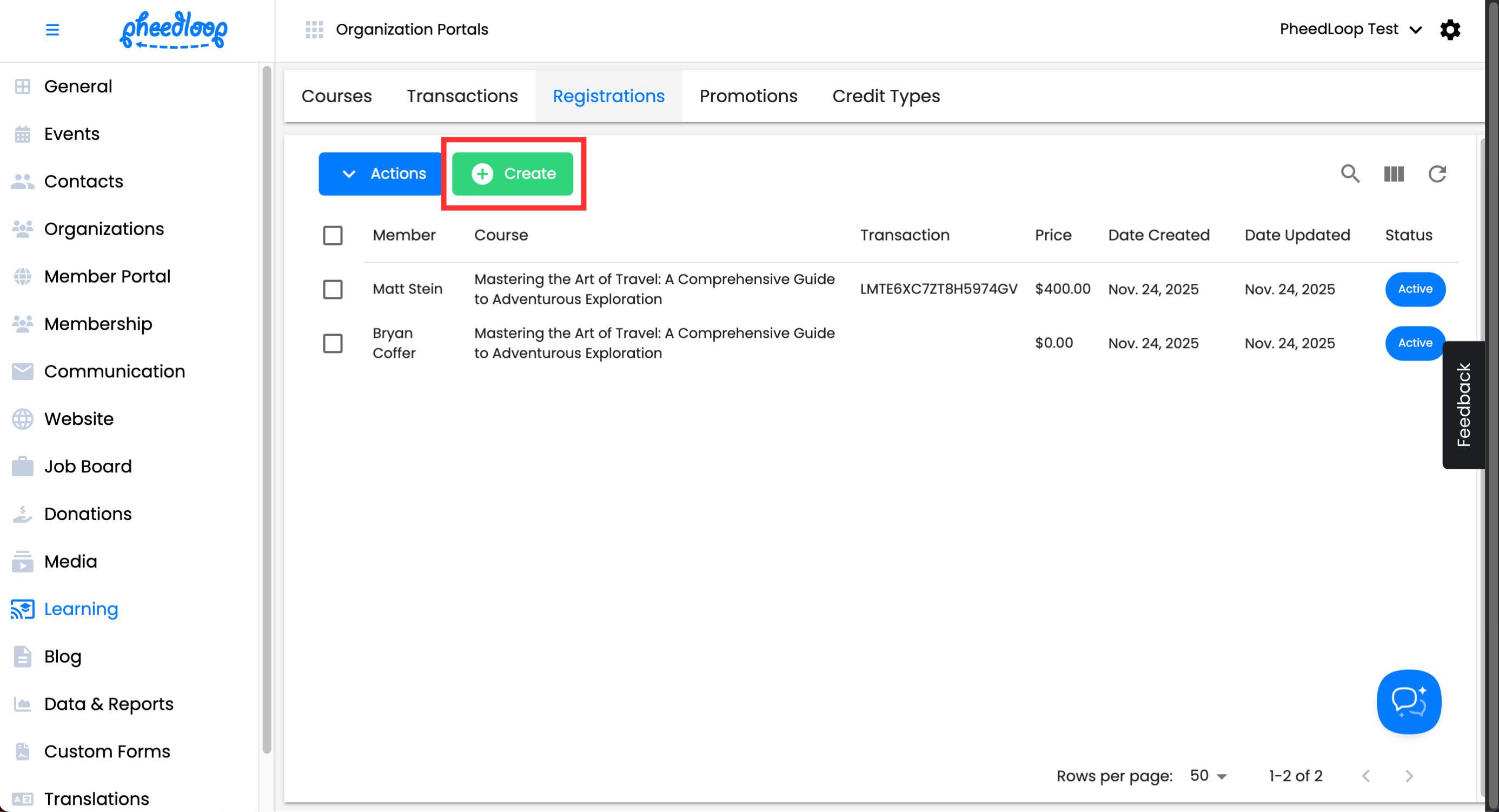Click the hamburger menu icon
Viewport: 1499px width, 812px height.
[x=52, y=30]
